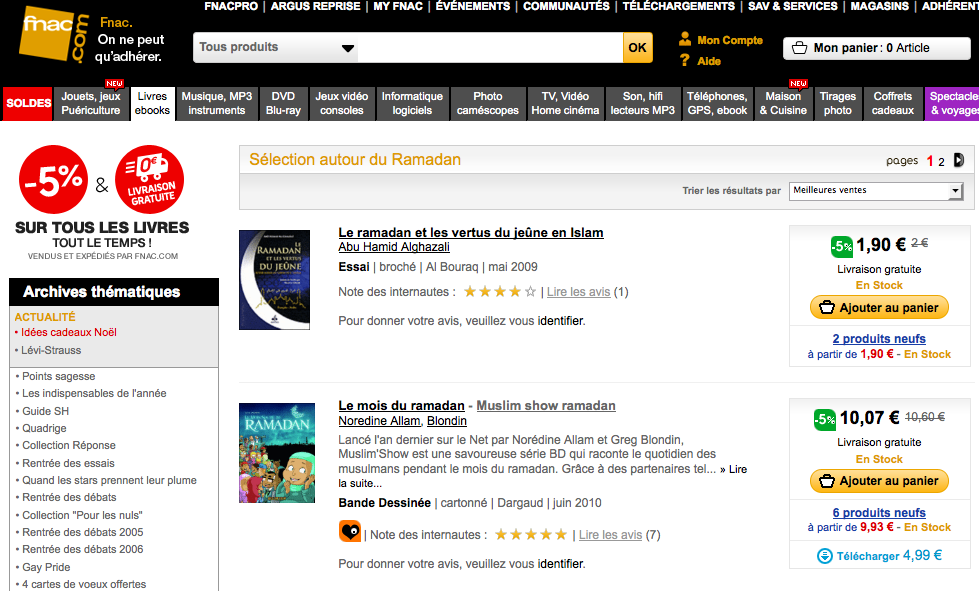Open the Coffrets cadeaux tab
This screenshot has height=591, width=979.
893,103
